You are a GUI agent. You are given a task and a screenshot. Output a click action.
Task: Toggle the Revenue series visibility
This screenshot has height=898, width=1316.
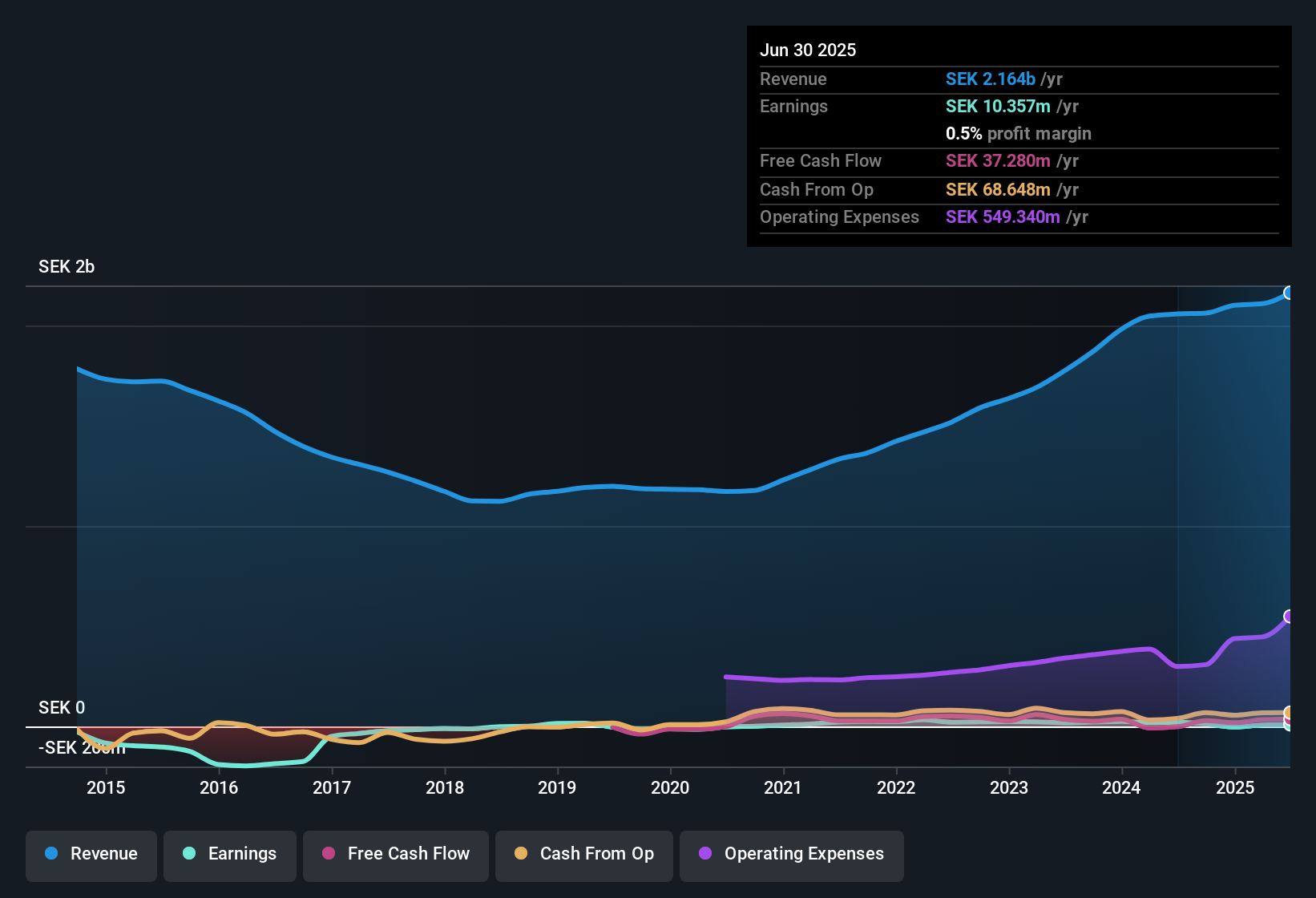click(91, 855)
